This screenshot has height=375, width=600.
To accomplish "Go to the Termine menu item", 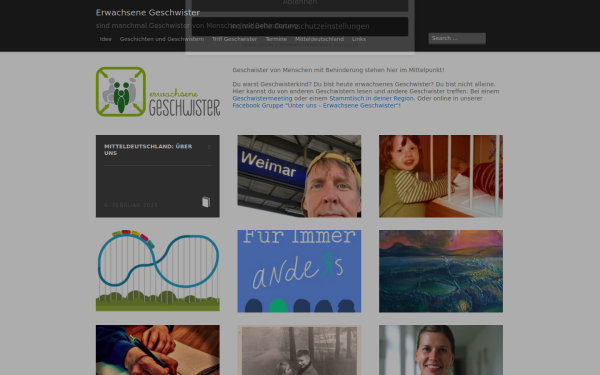I will coord(276,39).
